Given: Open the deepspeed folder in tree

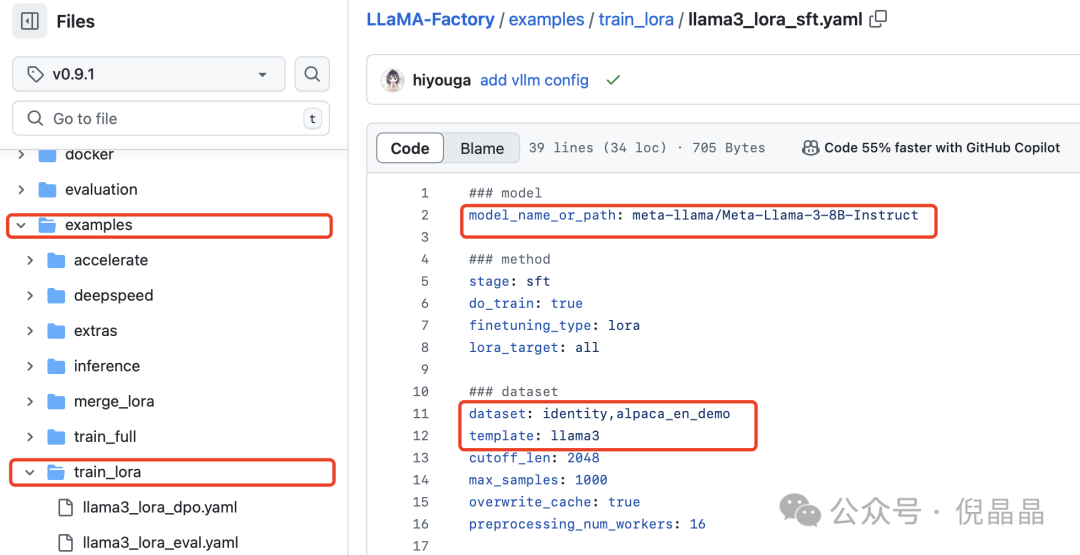Looking at the screenshot, I should point(114,295).
